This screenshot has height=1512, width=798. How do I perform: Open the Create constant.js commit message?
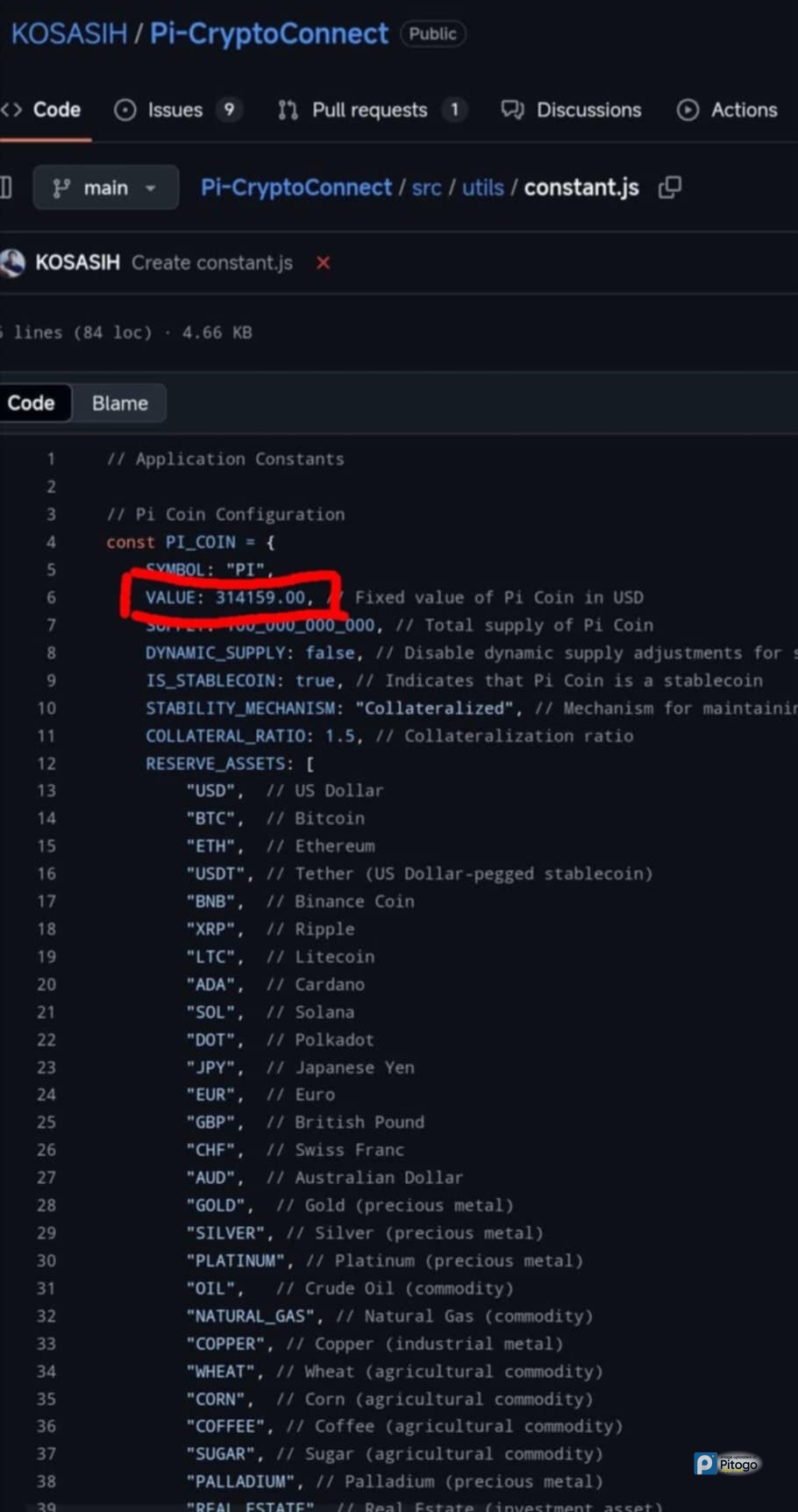tap(212, 262)
